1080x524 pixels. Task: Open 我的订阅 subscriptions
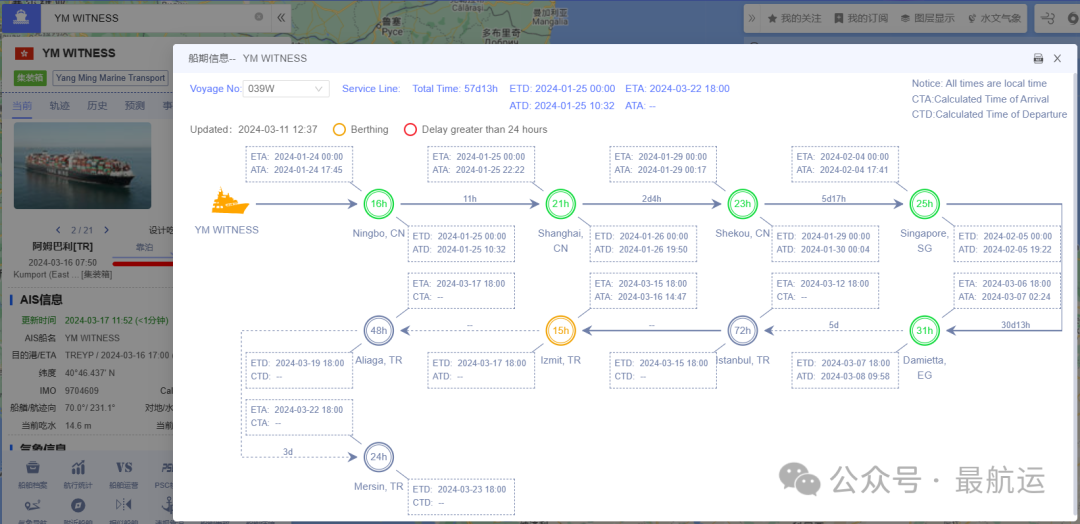pos(861,19)
